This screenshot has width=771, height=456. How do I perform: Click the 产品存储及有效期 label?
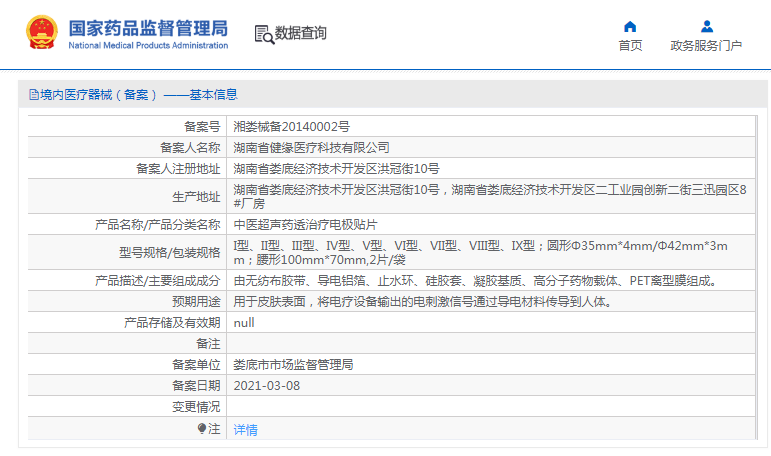(x=172, y=323)
